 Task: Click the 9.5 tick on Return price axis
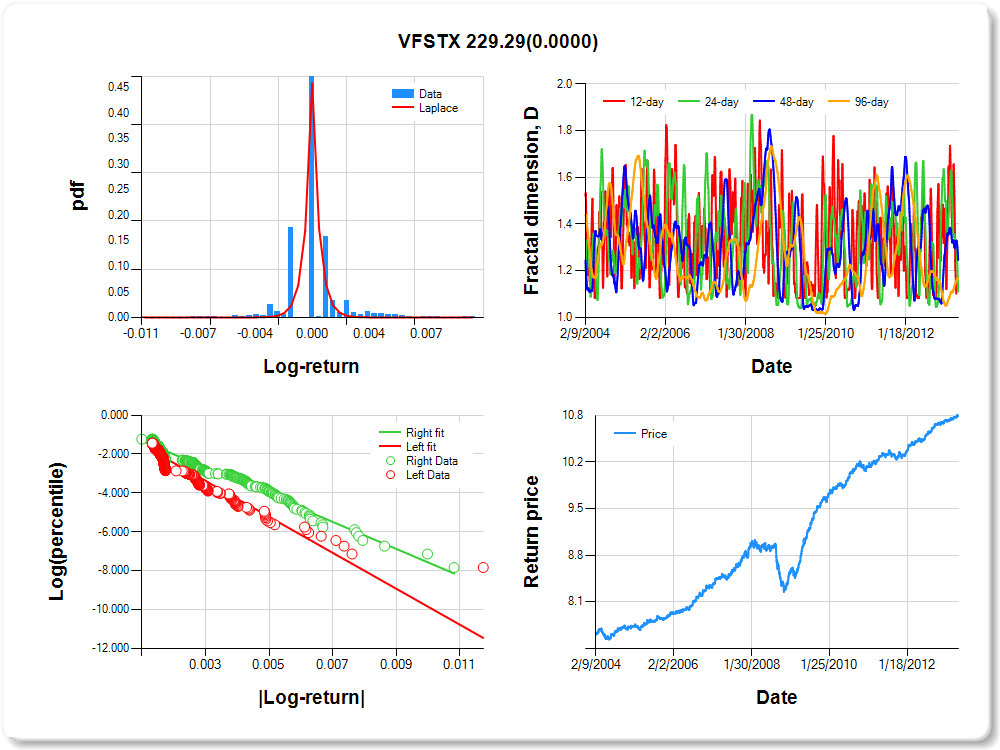pos(575,508)
